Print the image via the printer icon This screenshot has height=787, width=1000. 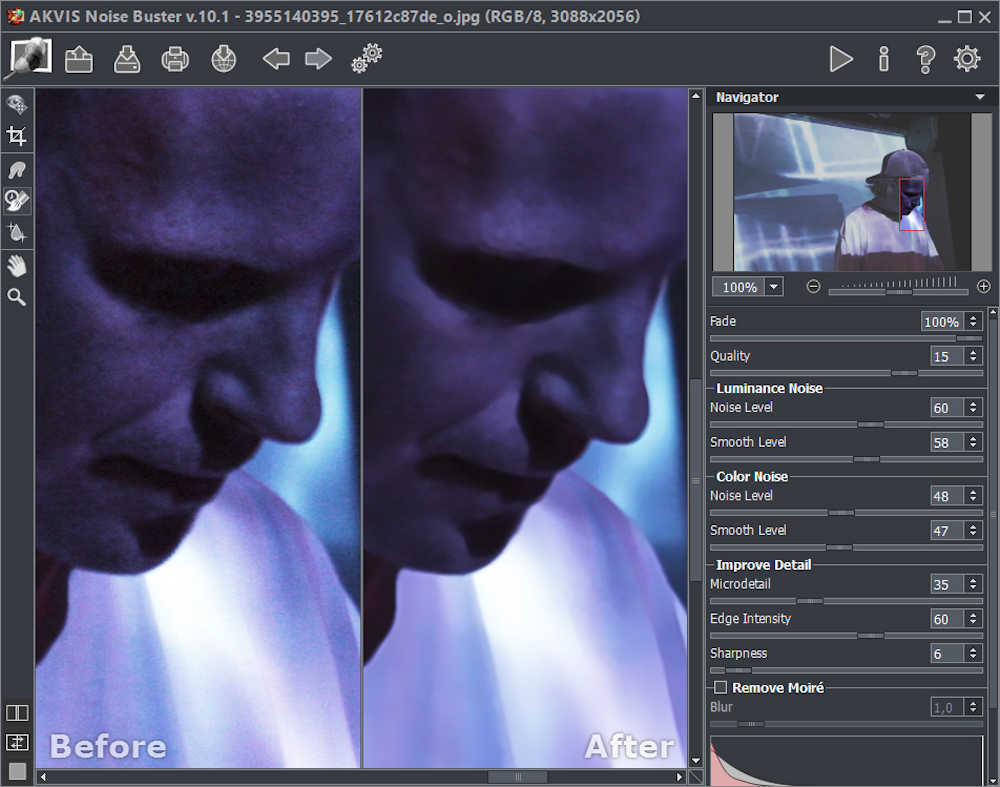tap(175, 60)
